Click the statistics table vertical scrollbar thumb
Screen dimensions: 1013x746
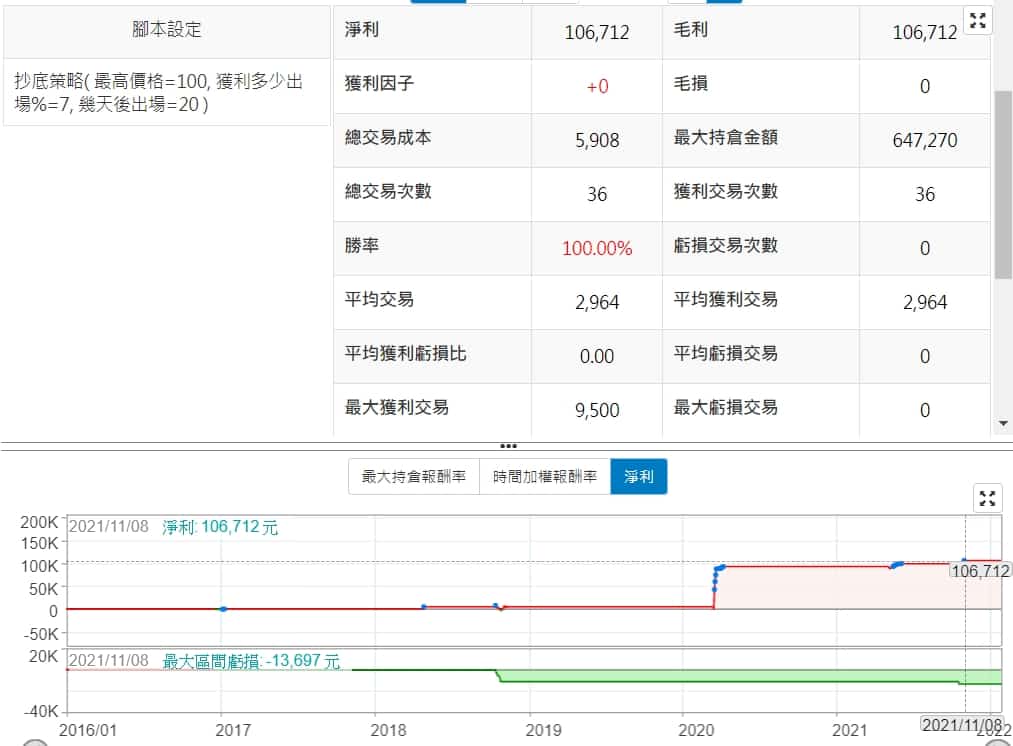coord(1004,185)
